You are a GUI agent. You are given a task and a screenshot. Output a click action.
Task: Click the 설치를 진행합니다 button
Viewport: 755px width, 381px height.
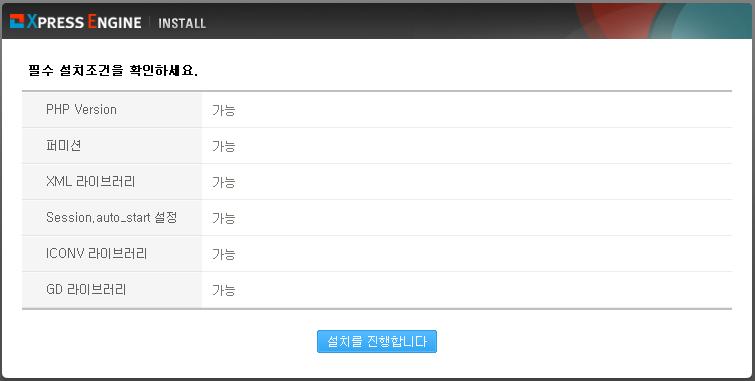[377, 342]
